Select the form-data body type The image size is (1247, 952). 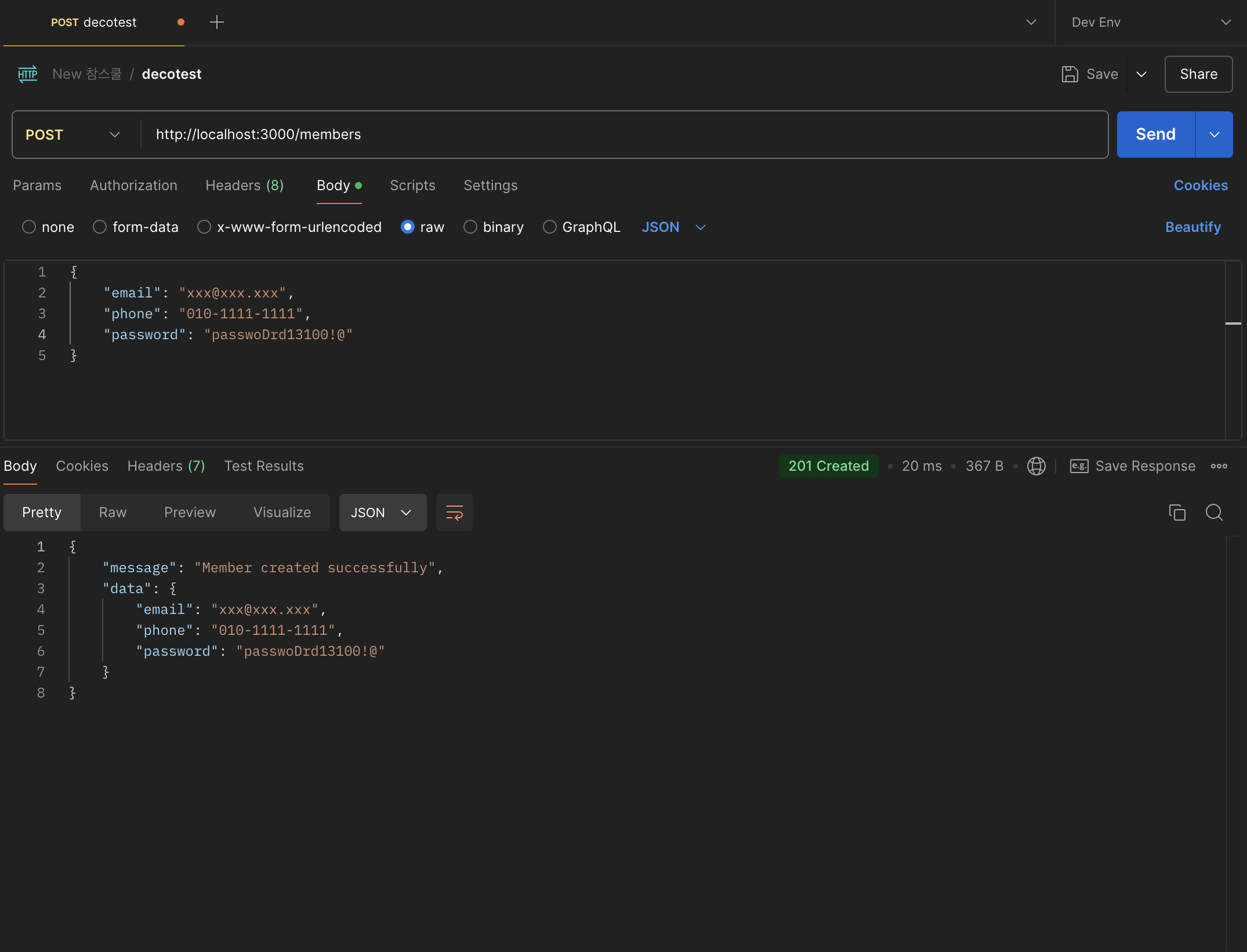pos(100,227)
